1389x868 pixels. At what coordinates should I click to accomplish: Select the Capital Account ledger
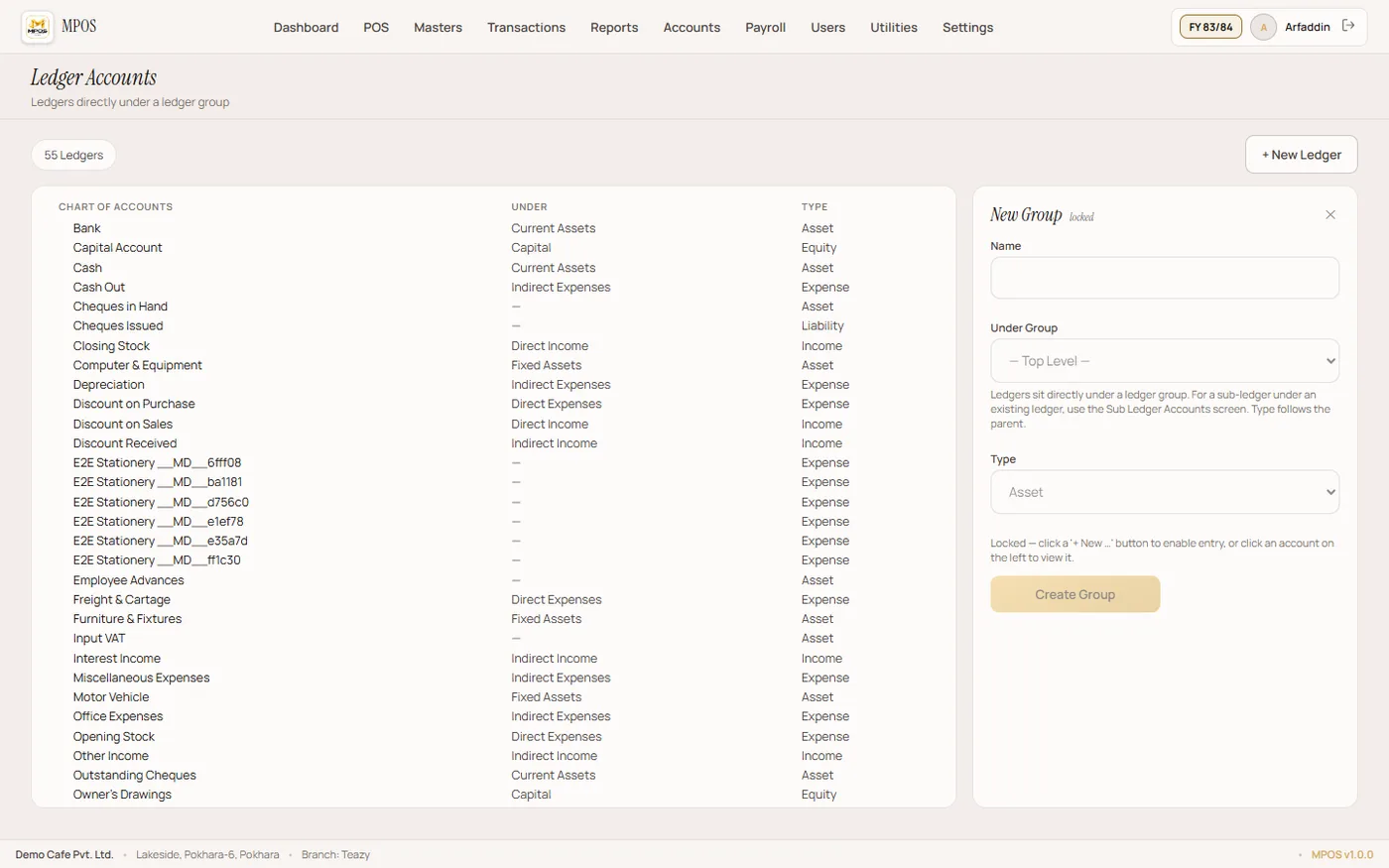tap(493, 248)
